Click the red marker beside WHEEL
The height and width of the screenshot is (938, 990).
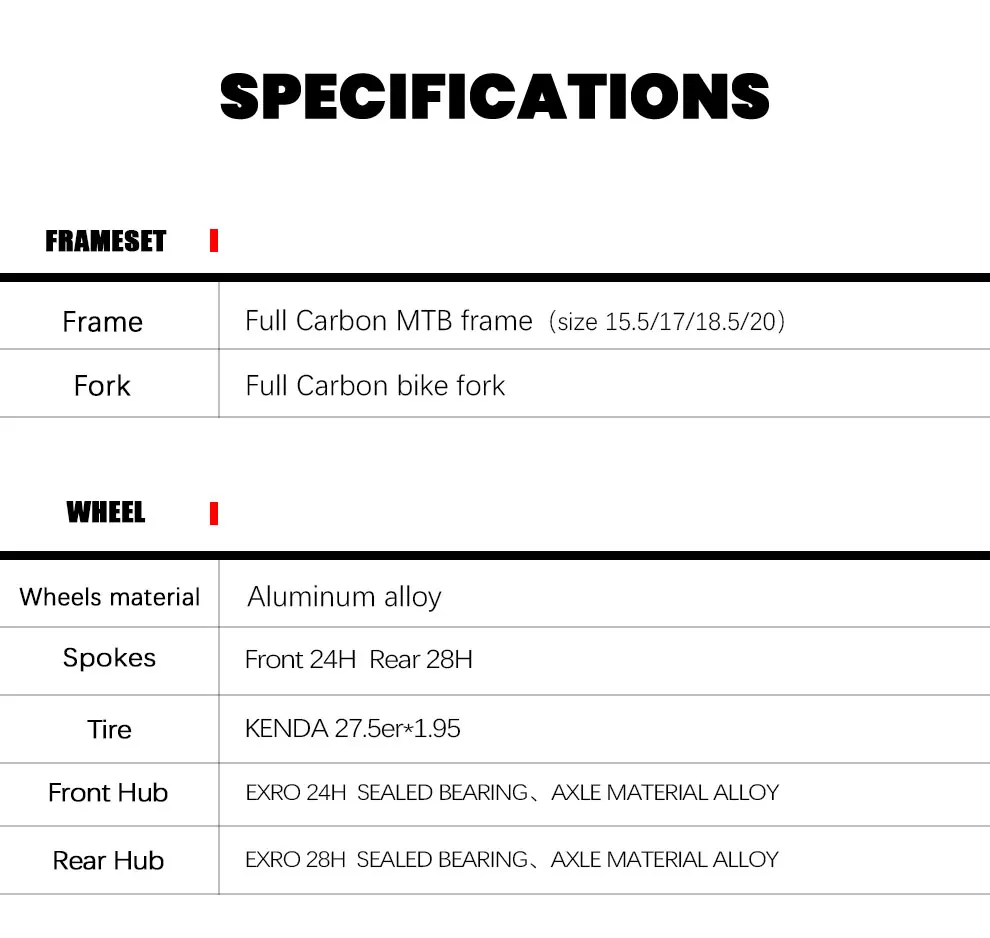coord(214,514)
